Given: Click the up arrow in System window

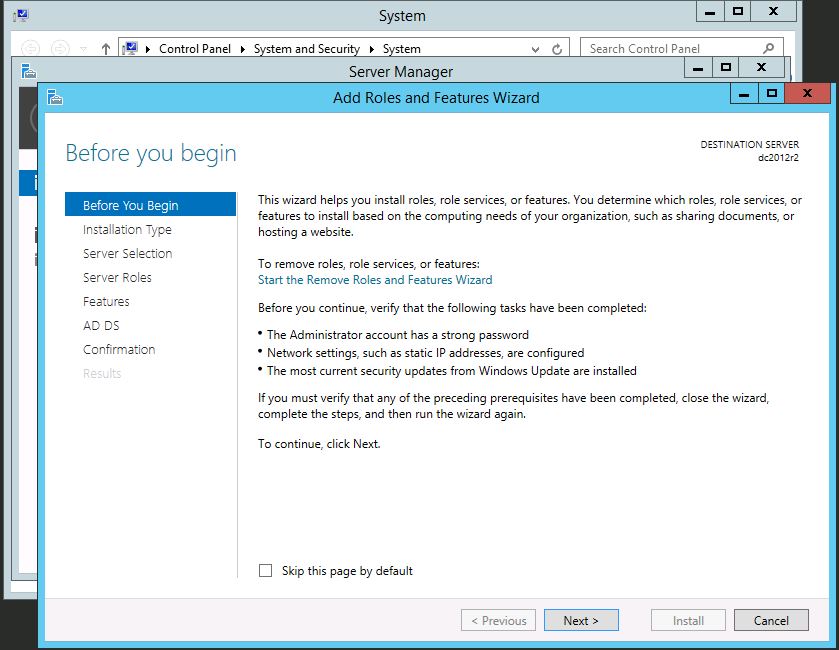Looking at the screenshot, I should click(106, 49).
